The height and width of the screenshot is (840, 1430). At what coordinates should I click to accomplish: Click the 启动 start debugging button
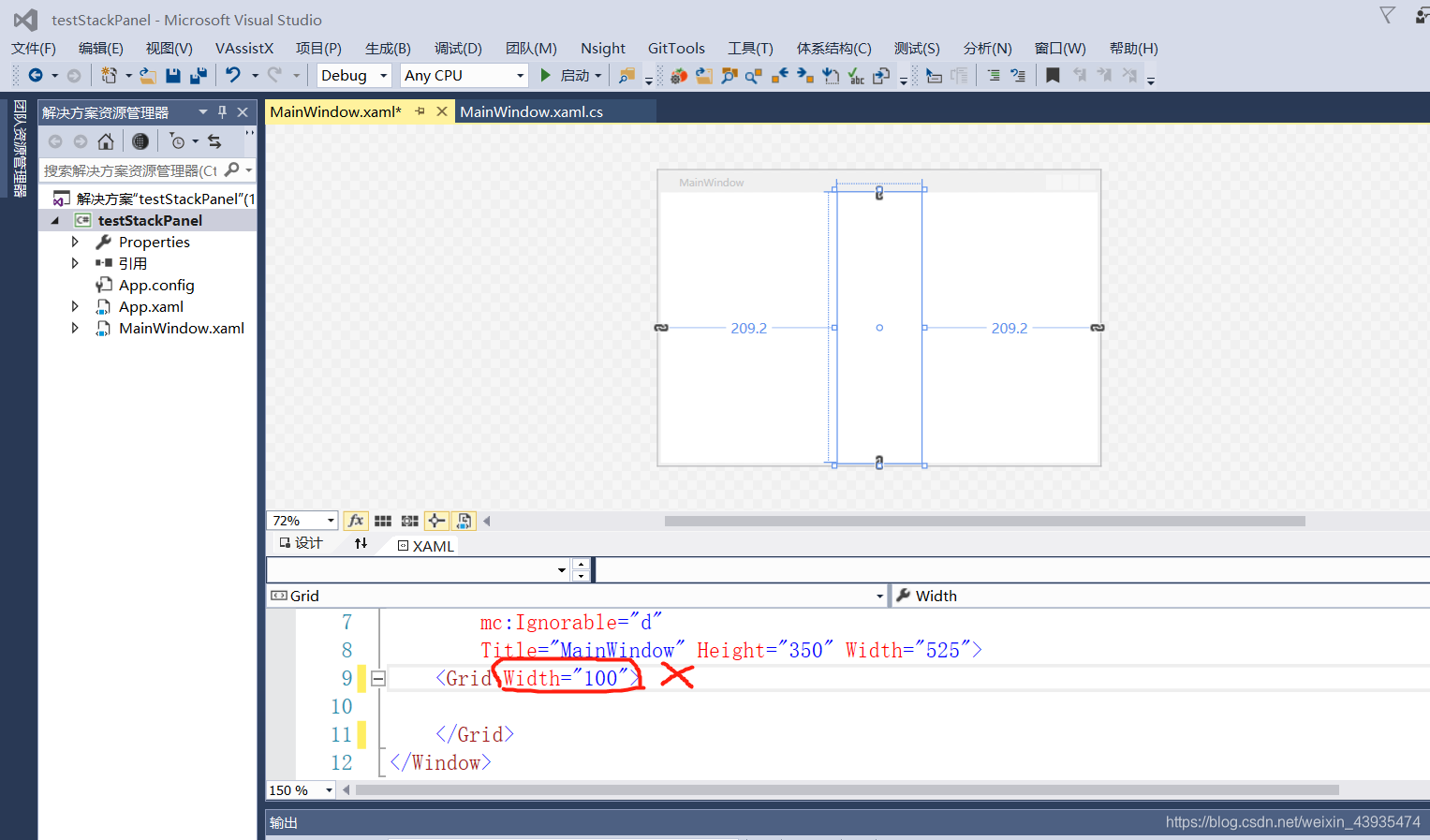pyautogui.click(x=570, y=75)
